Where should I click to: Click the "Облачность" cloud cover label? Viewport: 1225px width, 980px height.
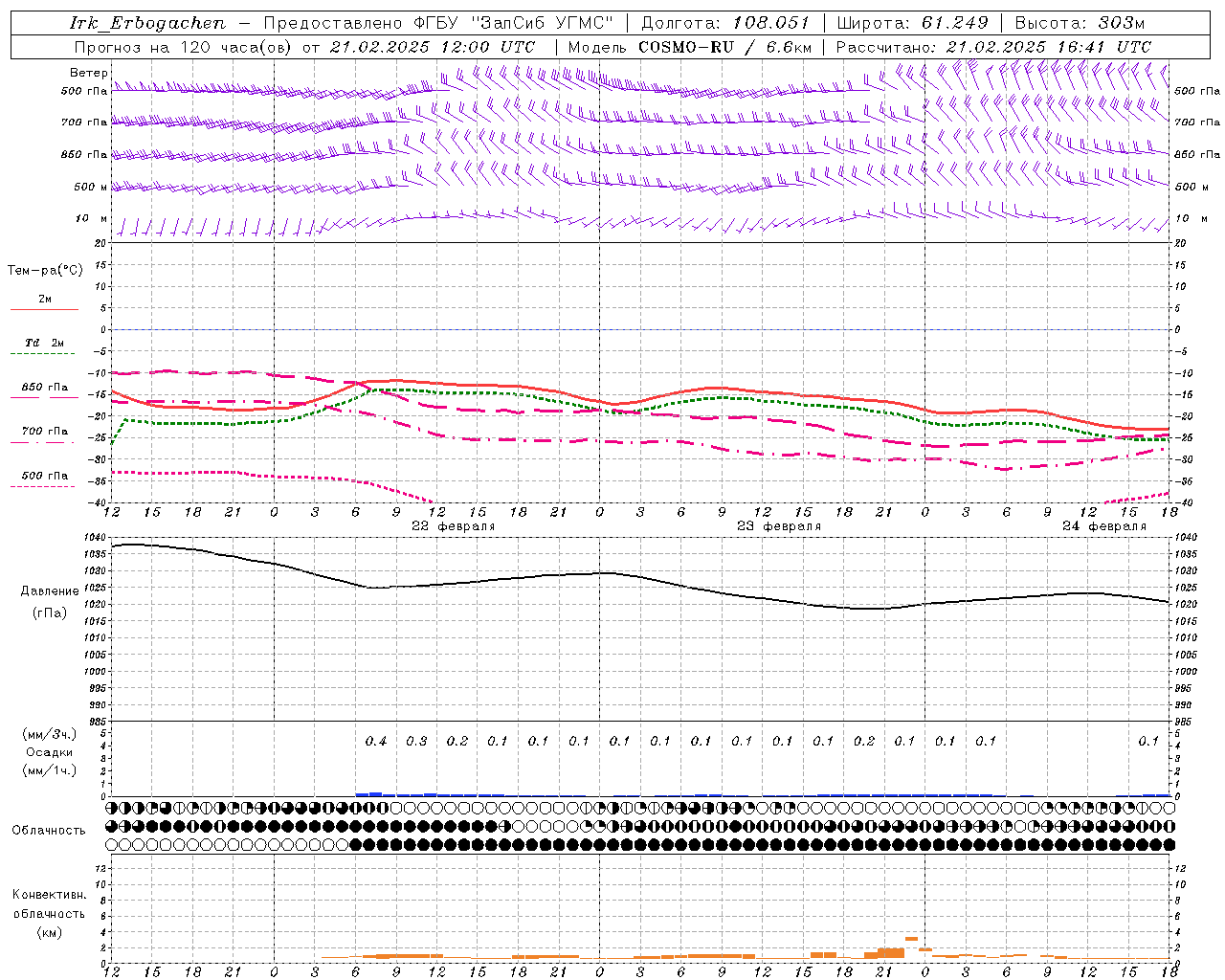[x=49, y=830]
